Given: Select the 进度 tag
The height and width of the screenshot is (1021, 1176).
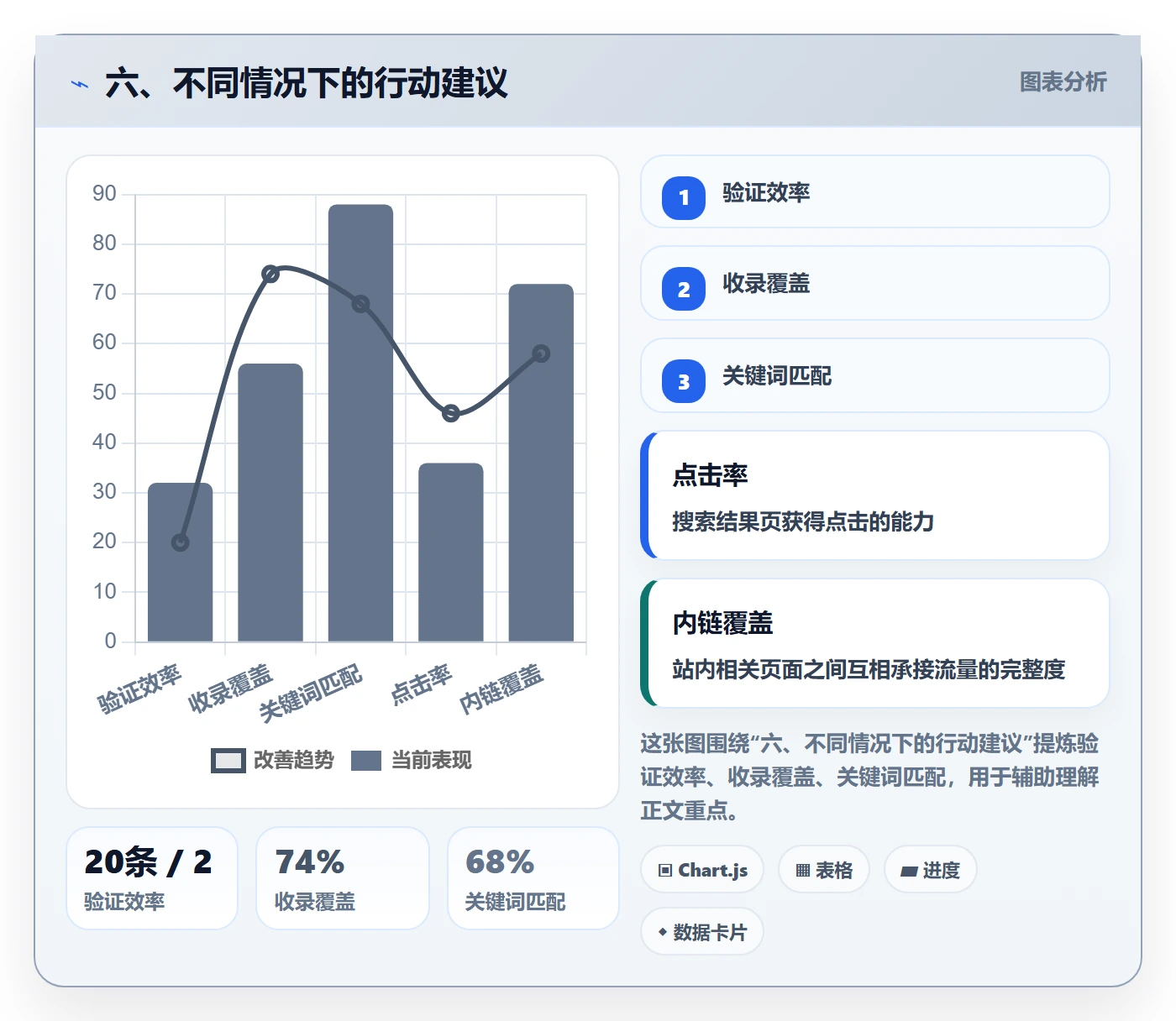Looking at the screenshot, I should pos(930,870).
